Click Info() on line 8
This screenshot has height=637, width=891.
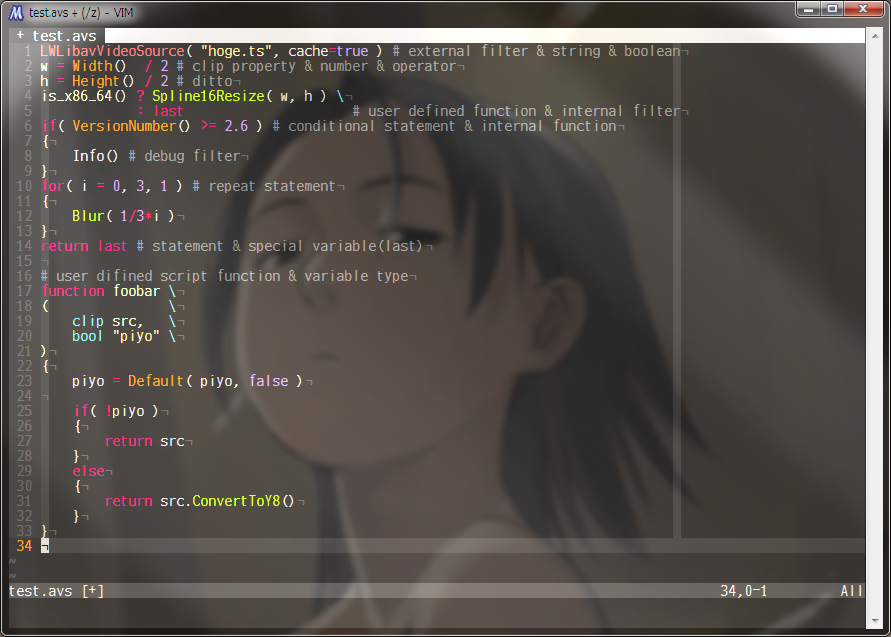tap(95, 156)
